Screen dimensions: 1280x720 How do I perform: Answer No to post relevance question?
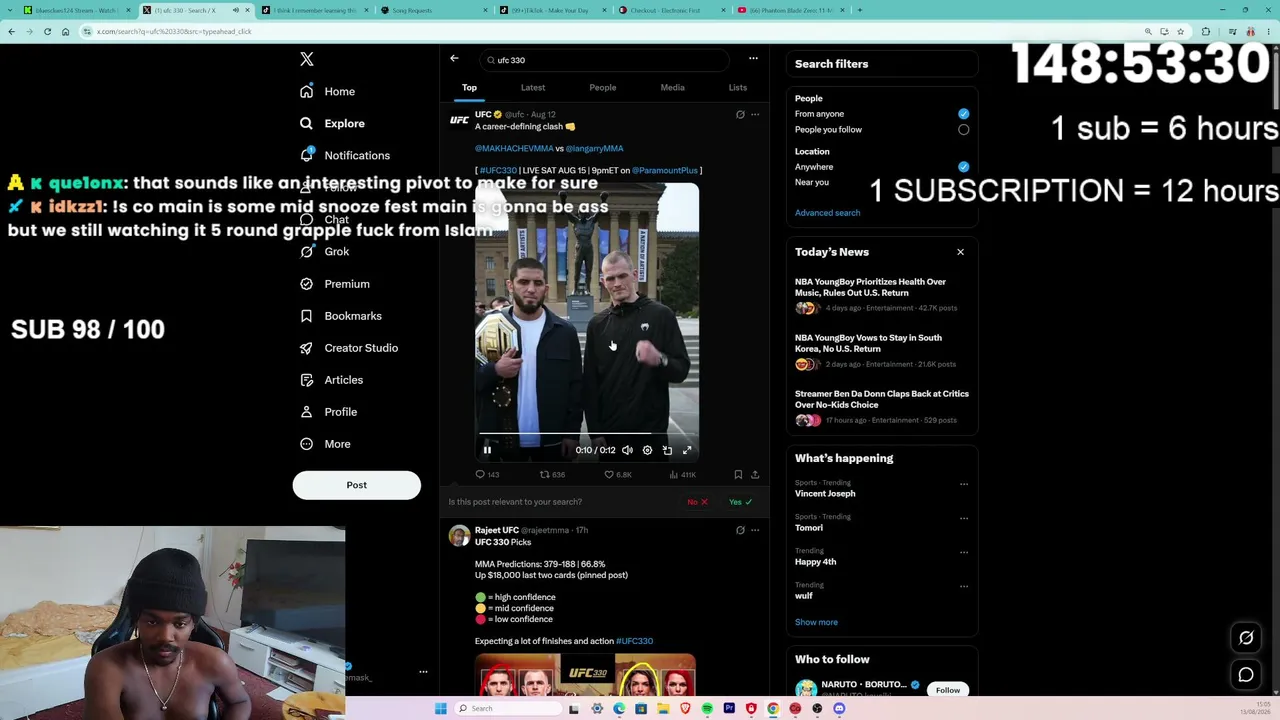pyautogui.click(x=698, y=502)
